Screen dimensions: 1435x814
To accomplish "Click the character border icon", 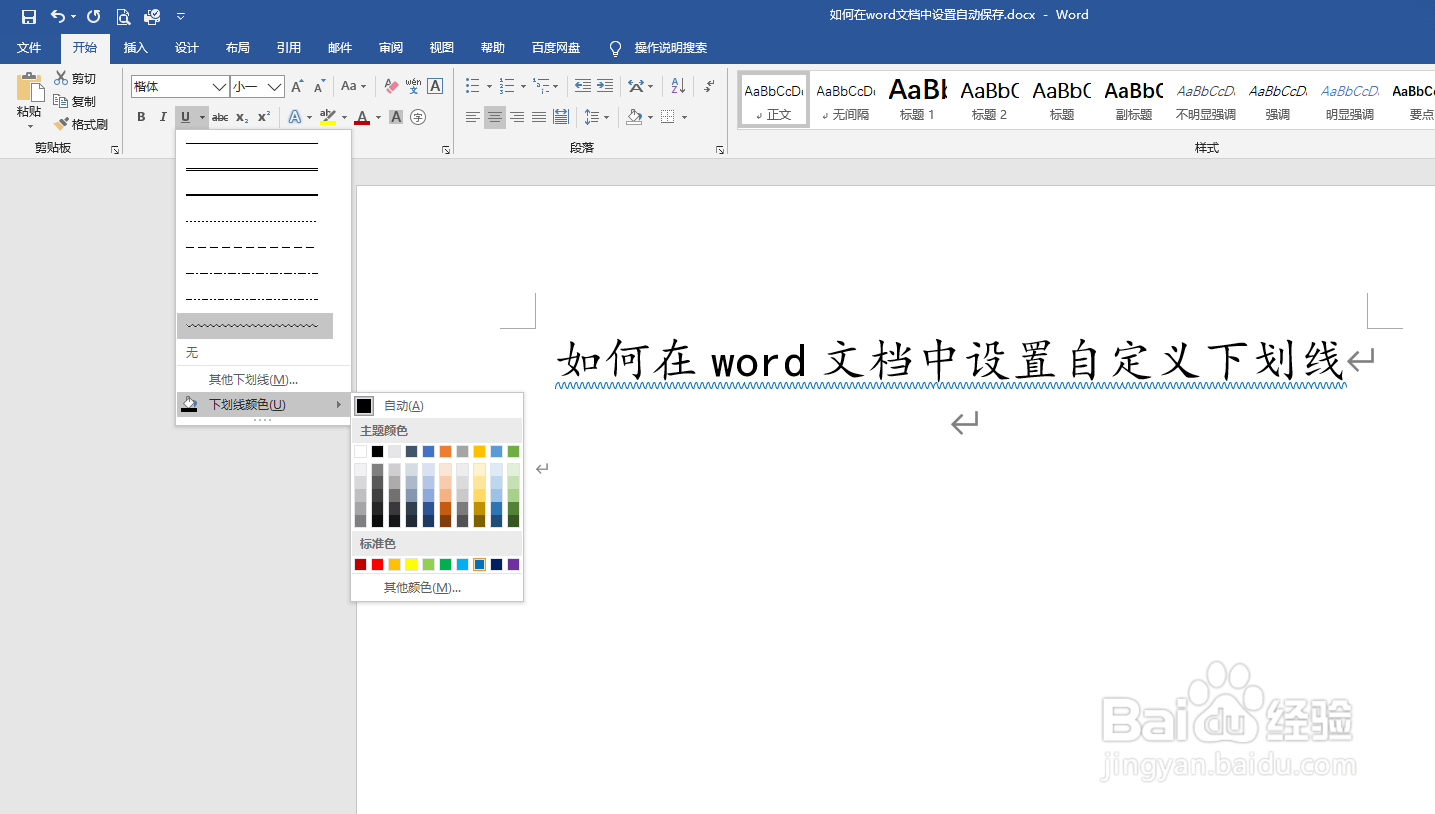I will pos(435,87).
